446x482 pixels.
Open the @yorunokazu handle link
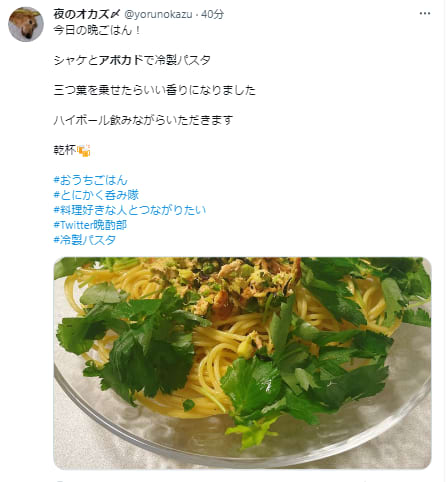(158, 14)
